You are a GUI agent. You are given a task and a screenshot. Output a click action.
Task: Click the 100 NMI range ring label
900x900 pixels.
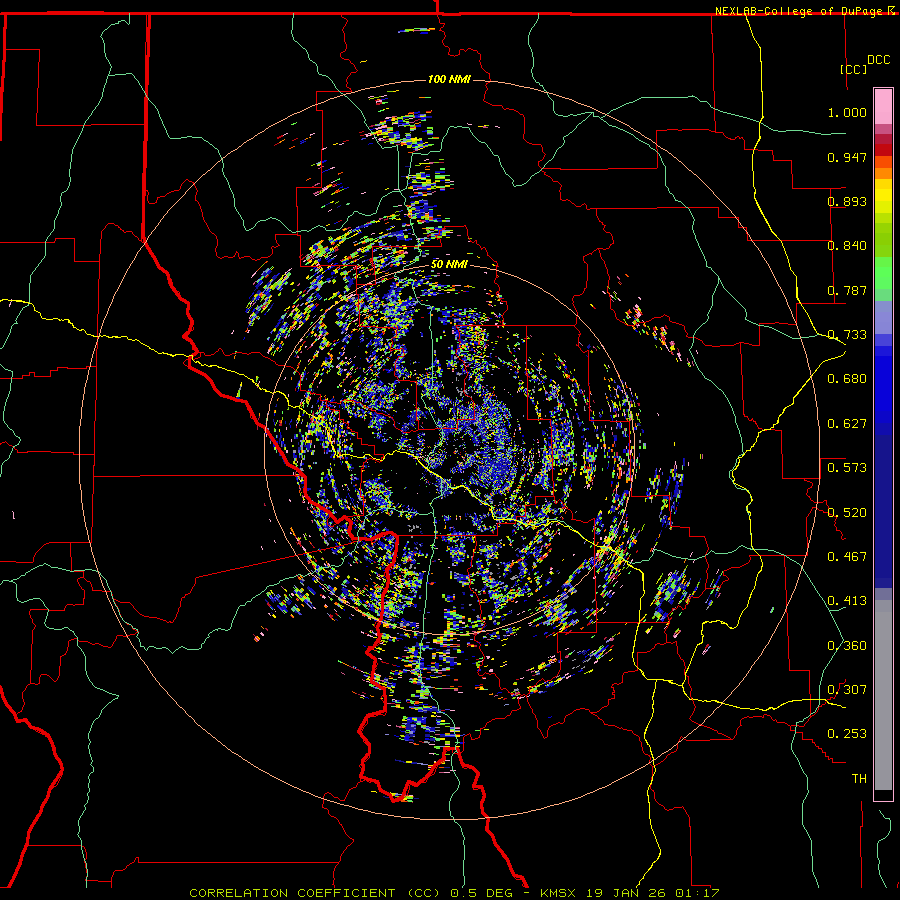coord(449,79)
